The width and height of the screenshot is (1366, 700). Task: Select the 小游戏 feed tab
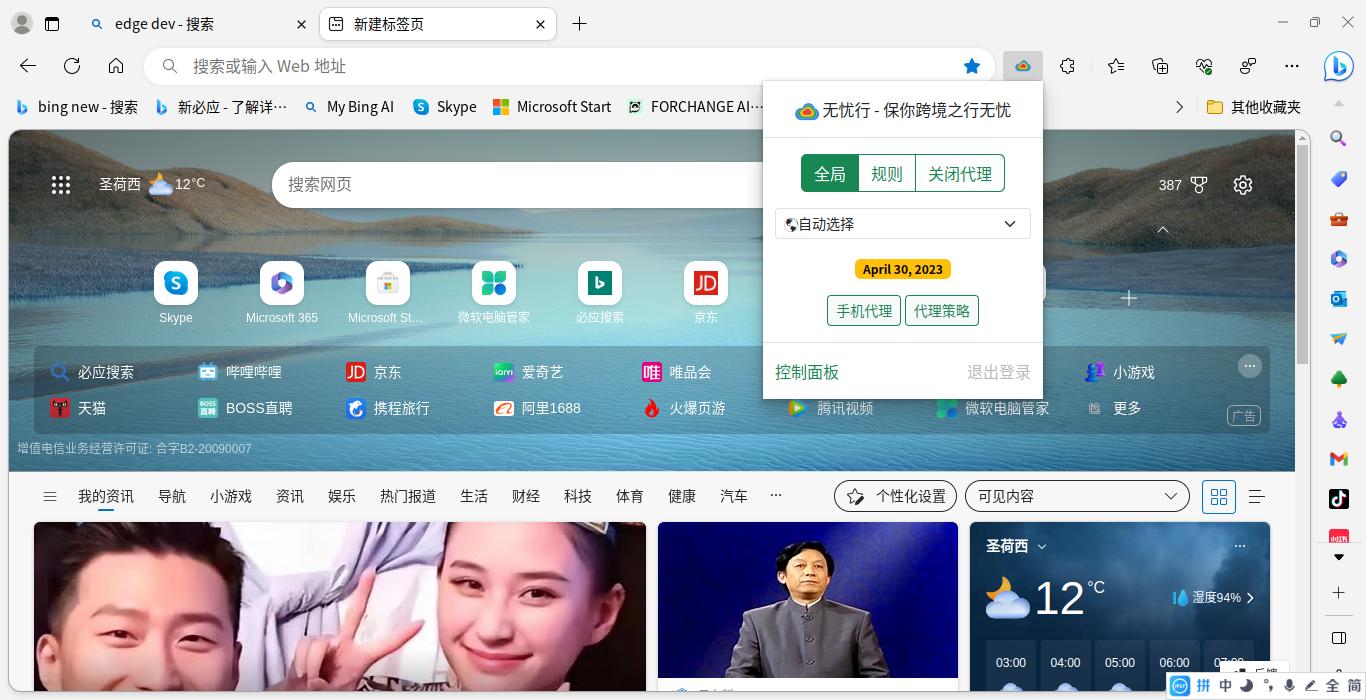(231, 496)
